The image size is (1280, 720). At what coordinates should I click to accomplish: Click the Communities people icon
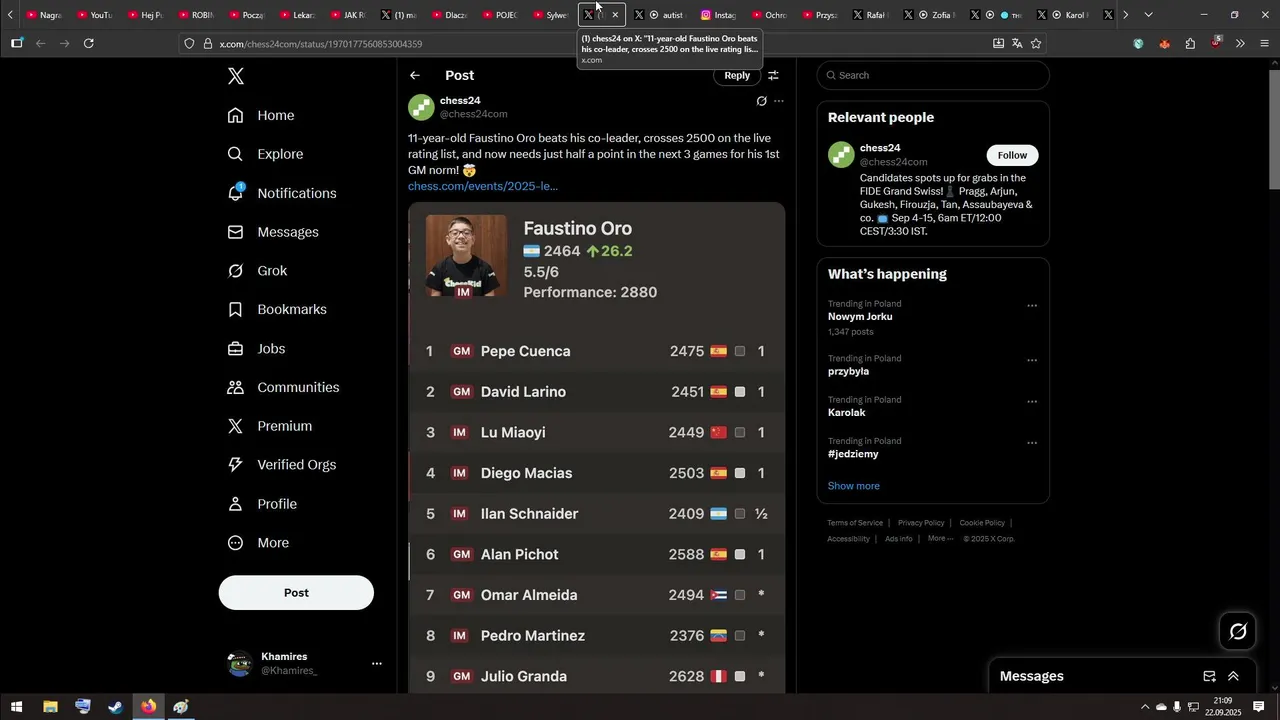coord(236,387)
